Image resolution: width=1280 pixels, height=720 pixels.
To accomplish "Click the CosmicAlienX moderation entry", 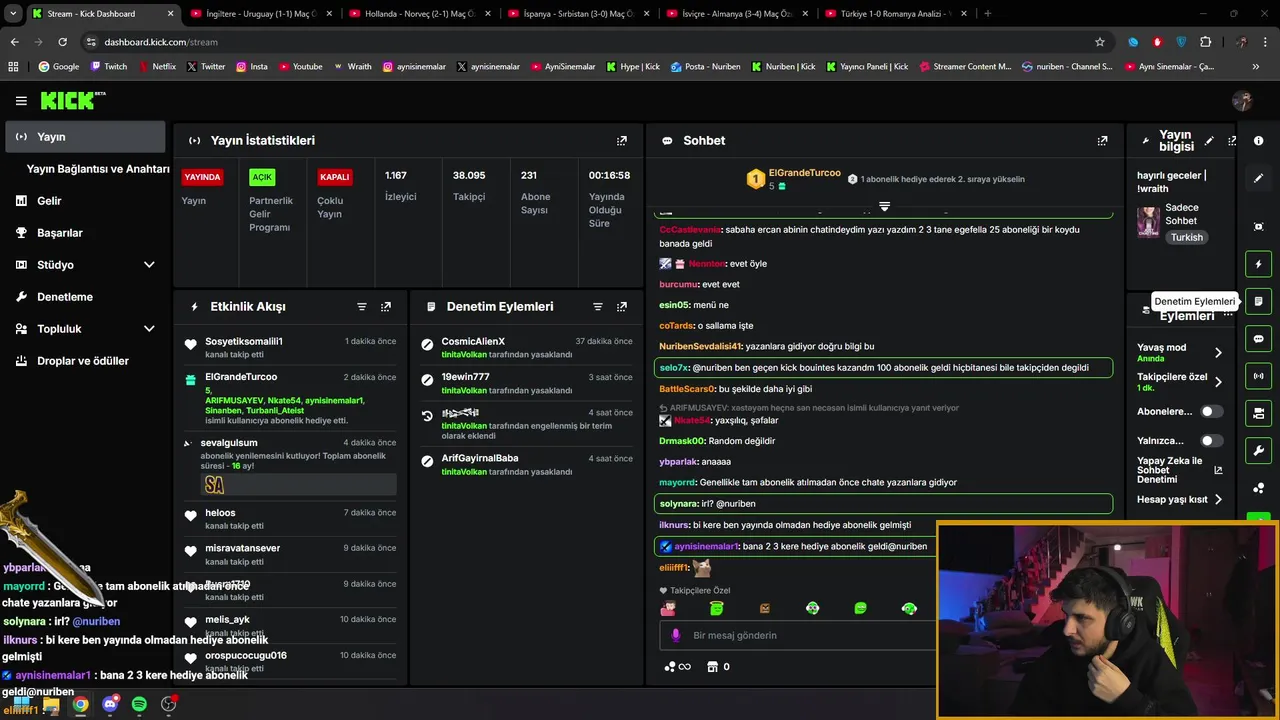I will click(x=527, y=347).
